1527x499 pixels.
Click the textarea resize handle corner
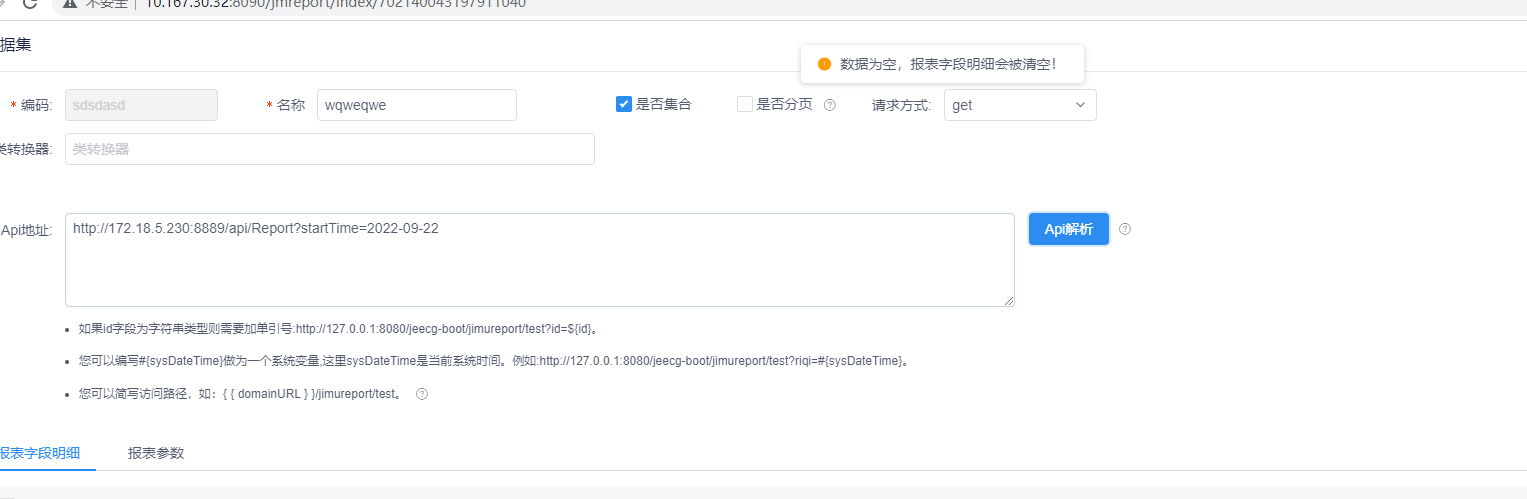pyautogui.click(x=1009, y=301)
